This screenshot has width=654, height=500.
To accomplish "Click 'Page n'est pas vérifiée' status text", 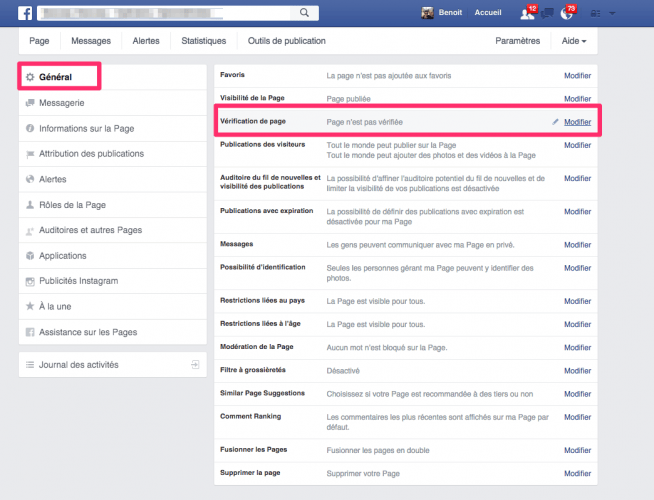I will click(365, 122).
